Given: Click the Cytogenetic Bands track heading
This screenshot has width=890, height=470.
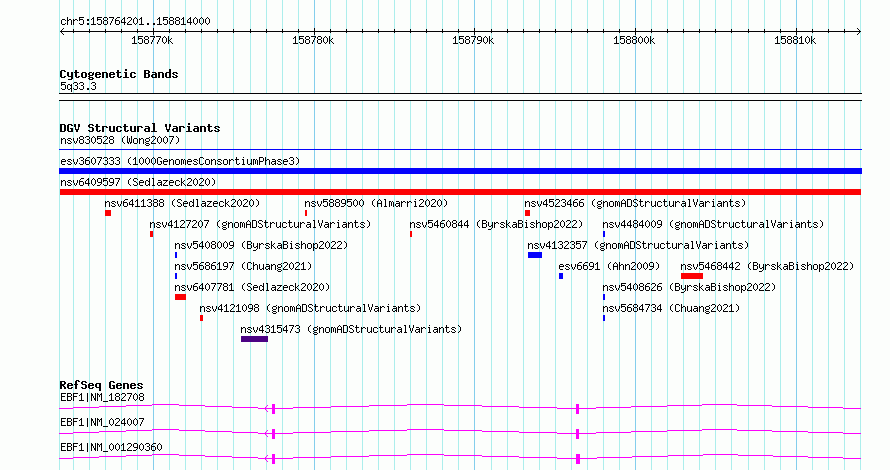Looking at the screenshot, I should [x=119, y=74].
